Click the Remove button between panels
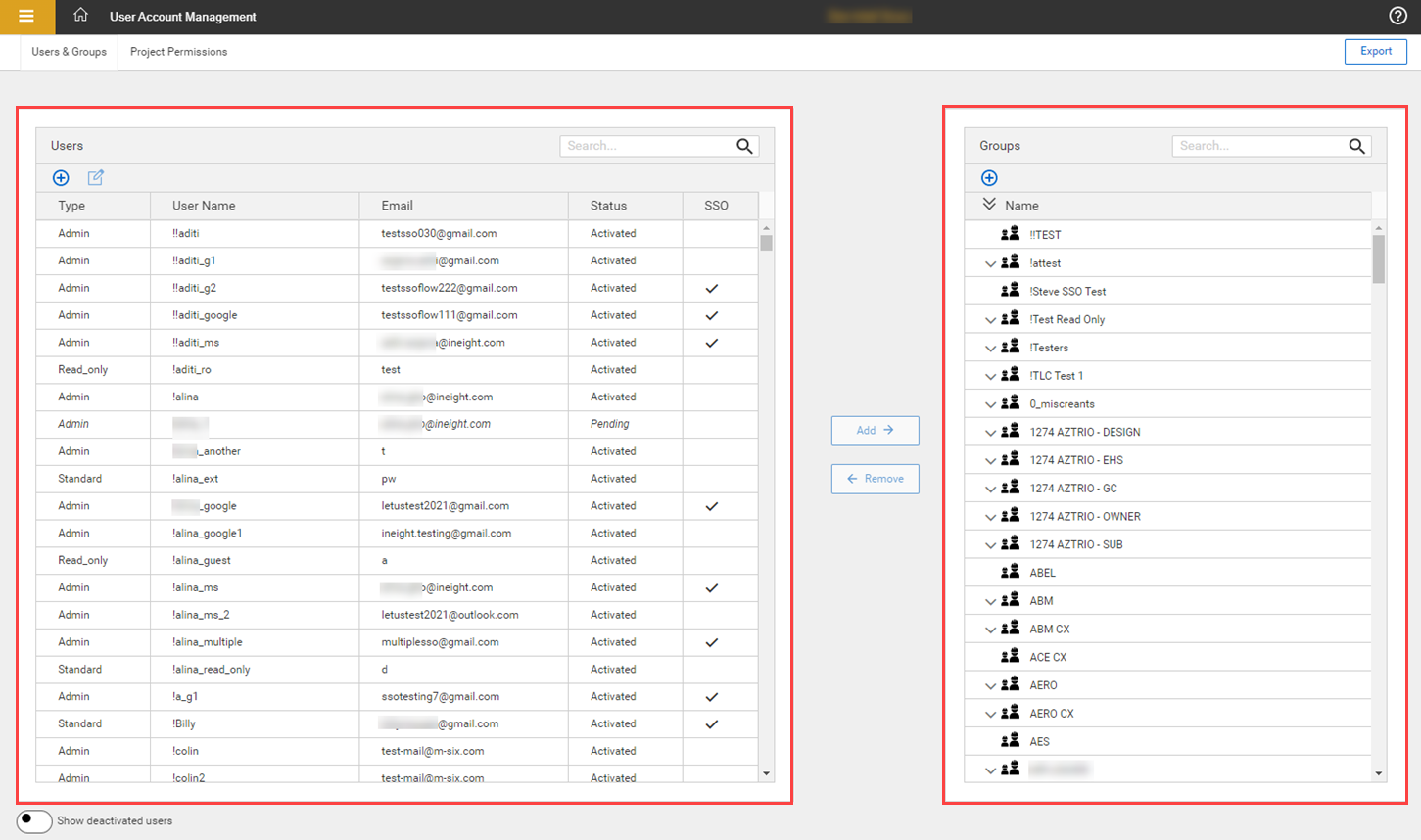The height and width of the screenshot is (840, 1421). coord(875,479)
